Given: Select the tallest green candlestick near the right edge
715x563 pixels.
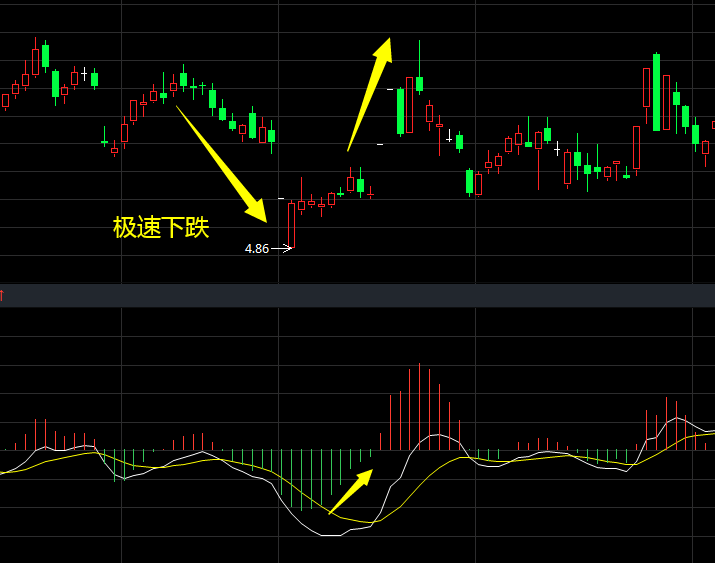Looking at the screenshot, I should 657,92.
